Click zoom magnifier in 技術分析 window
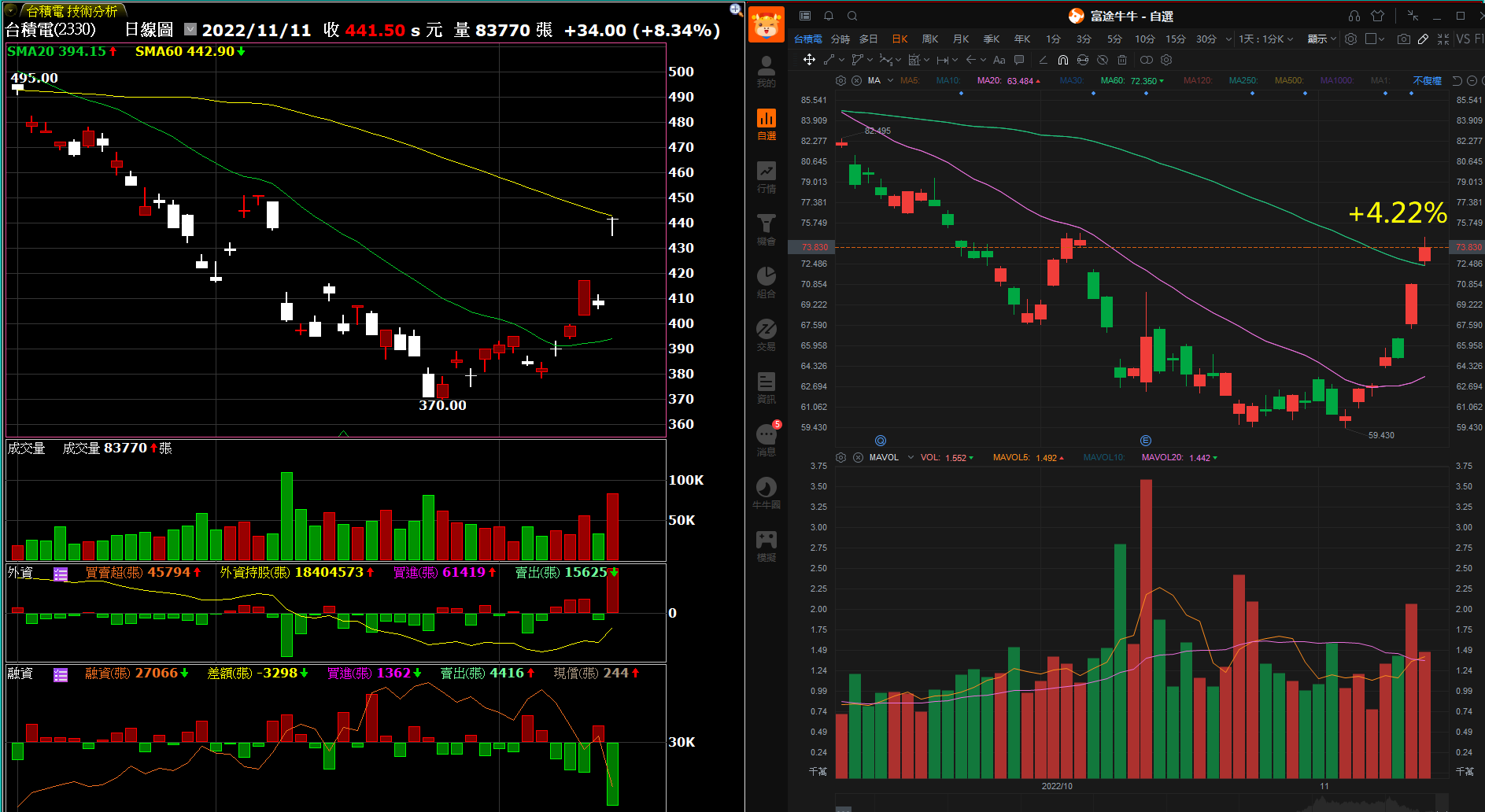 click(x=736, y=9)
